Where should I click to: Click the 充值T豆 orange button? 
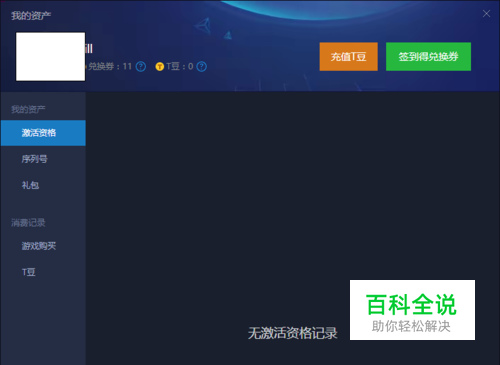pyautogui.click(x=348, y=56)
